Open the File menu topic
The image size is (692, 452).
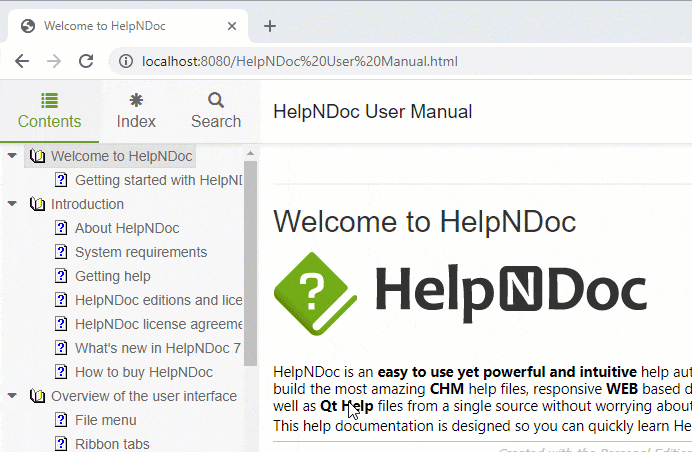pos(105,420)
